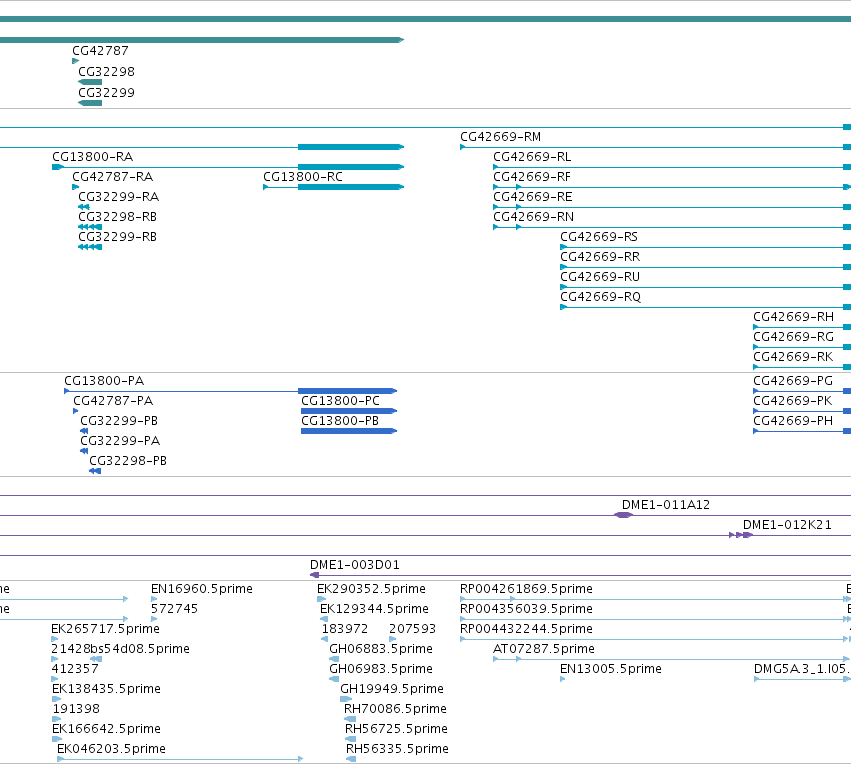851x764 pixels.
Task: Click the CG13800-RA transcript label
Action: point(93,157)
